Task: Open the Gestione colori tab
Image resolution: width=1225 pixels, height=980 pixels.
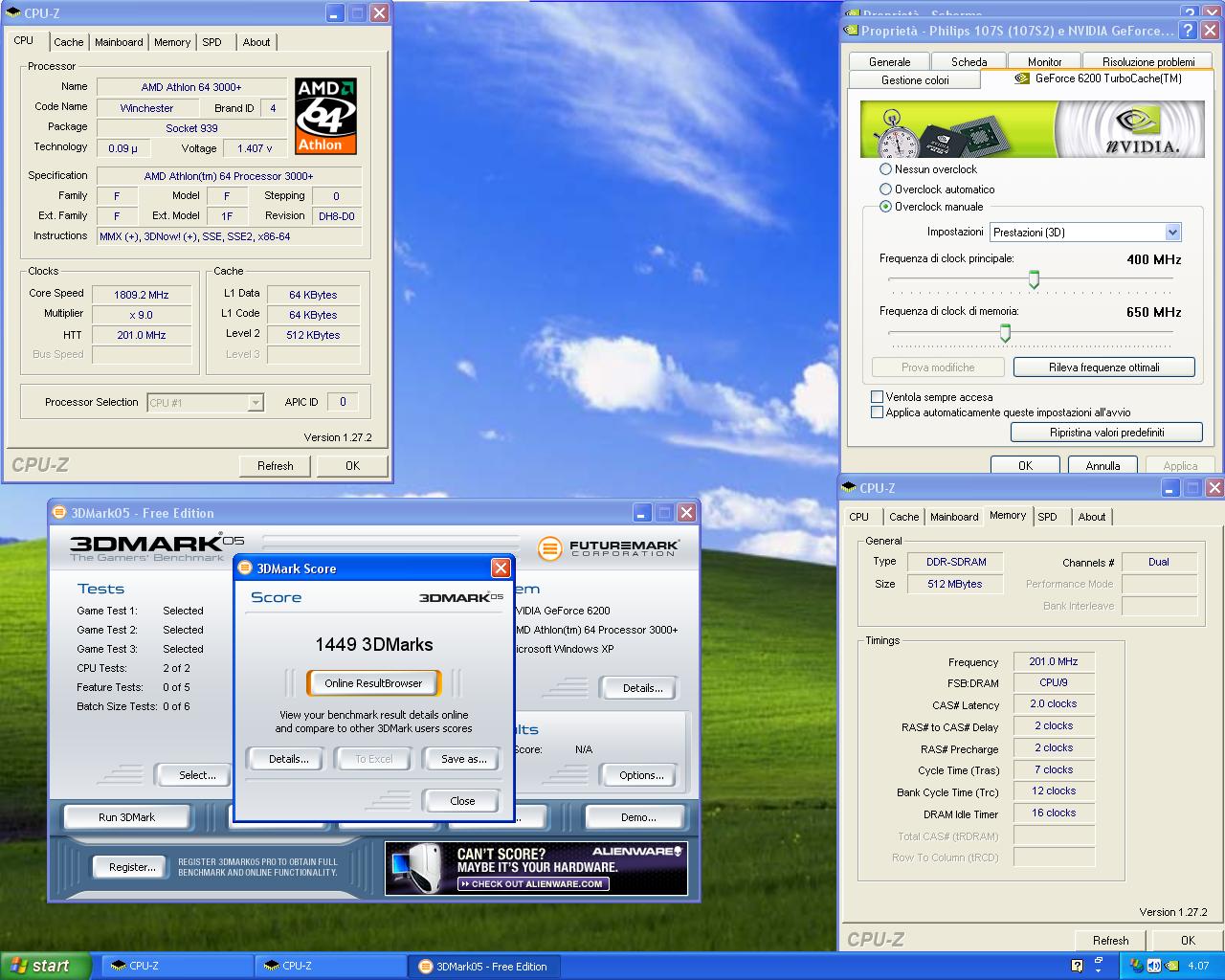Action: pos(915,80)
